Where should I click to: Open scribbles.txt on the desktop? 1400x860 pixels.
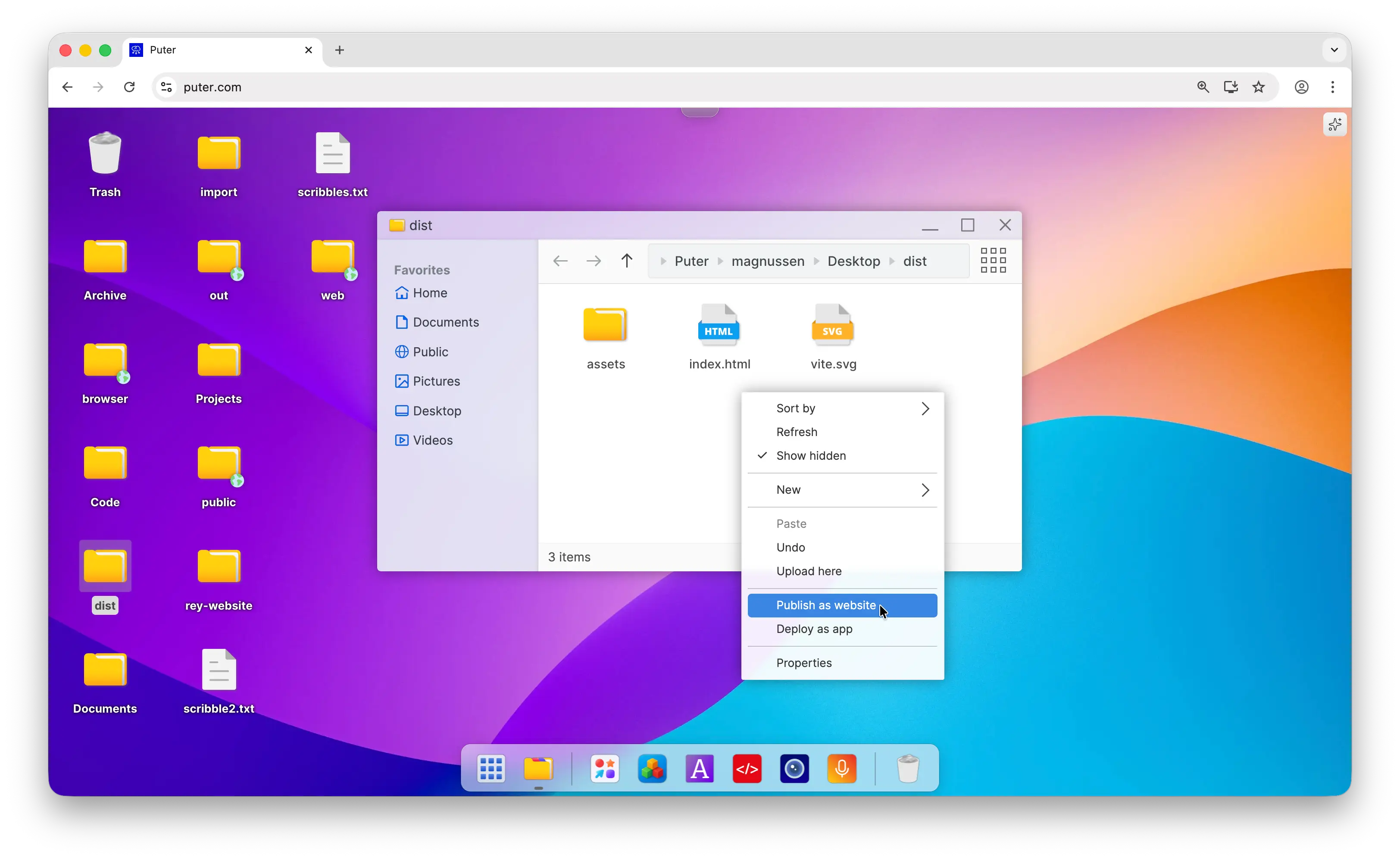pyautogui.click(x=333, y=153)
